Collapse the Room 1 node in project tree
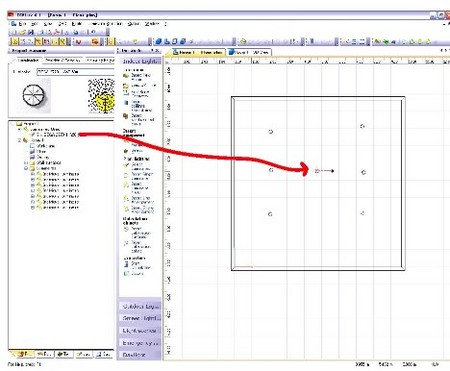This screenshot has width=450, height=371. (19, 140)
